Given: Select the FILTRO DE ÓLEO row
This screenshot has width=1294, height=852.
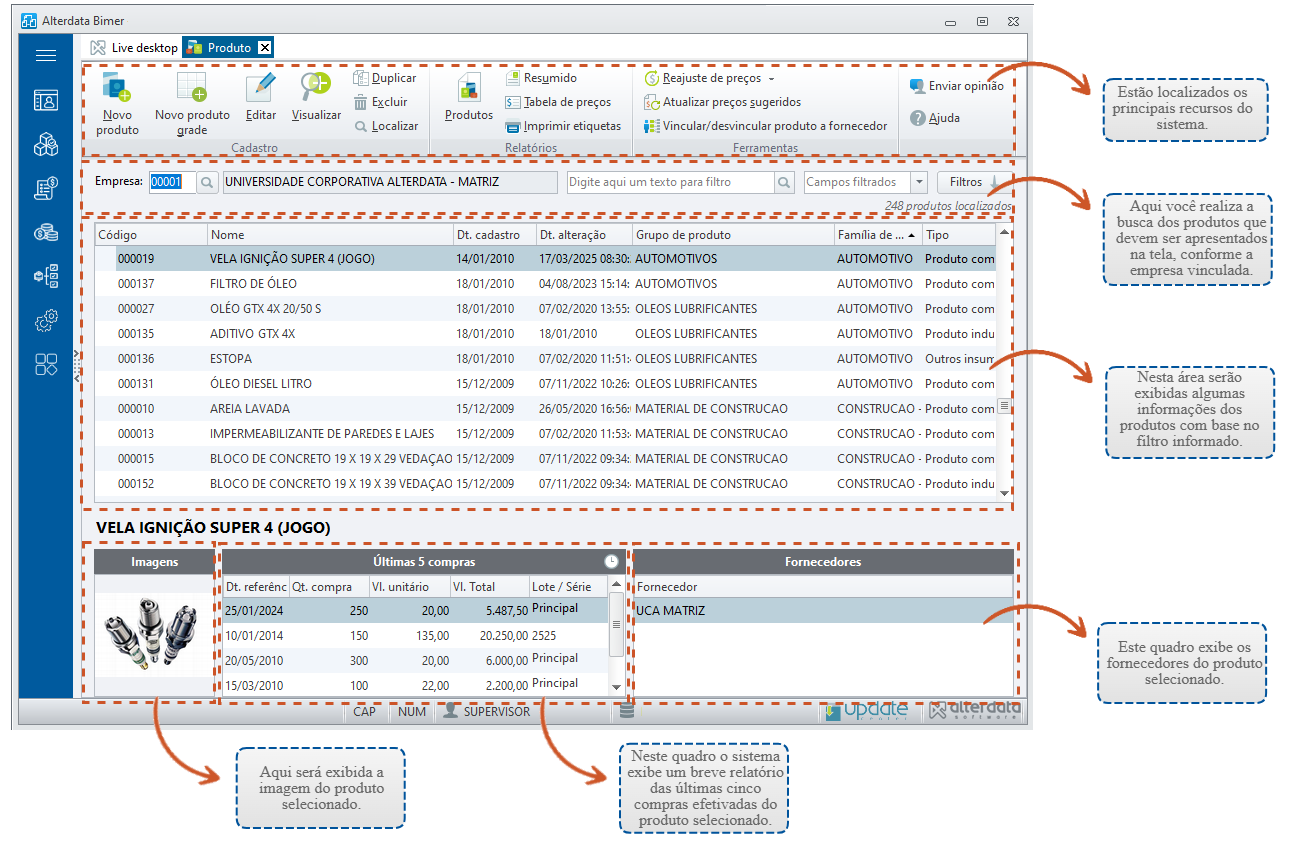Looking at the screenshot, I should click(546, 284).
